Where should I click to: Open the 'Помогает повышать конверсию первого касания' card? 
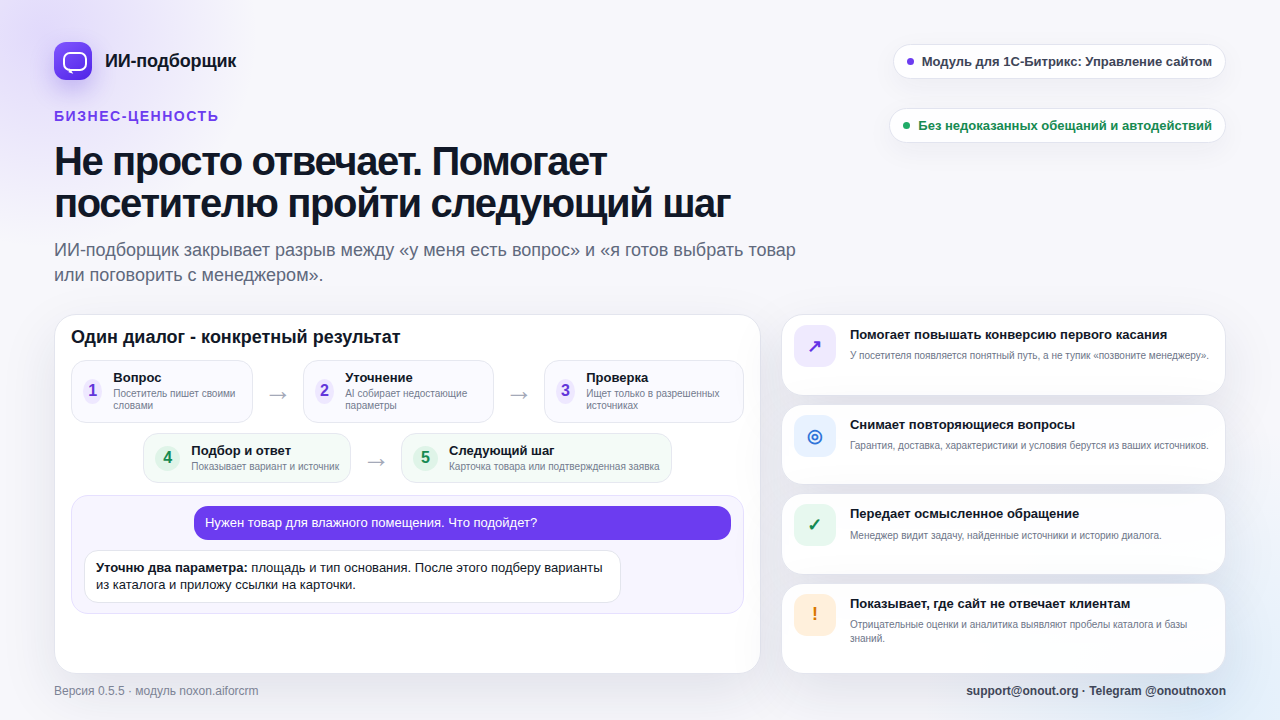tap(1003, 355)
